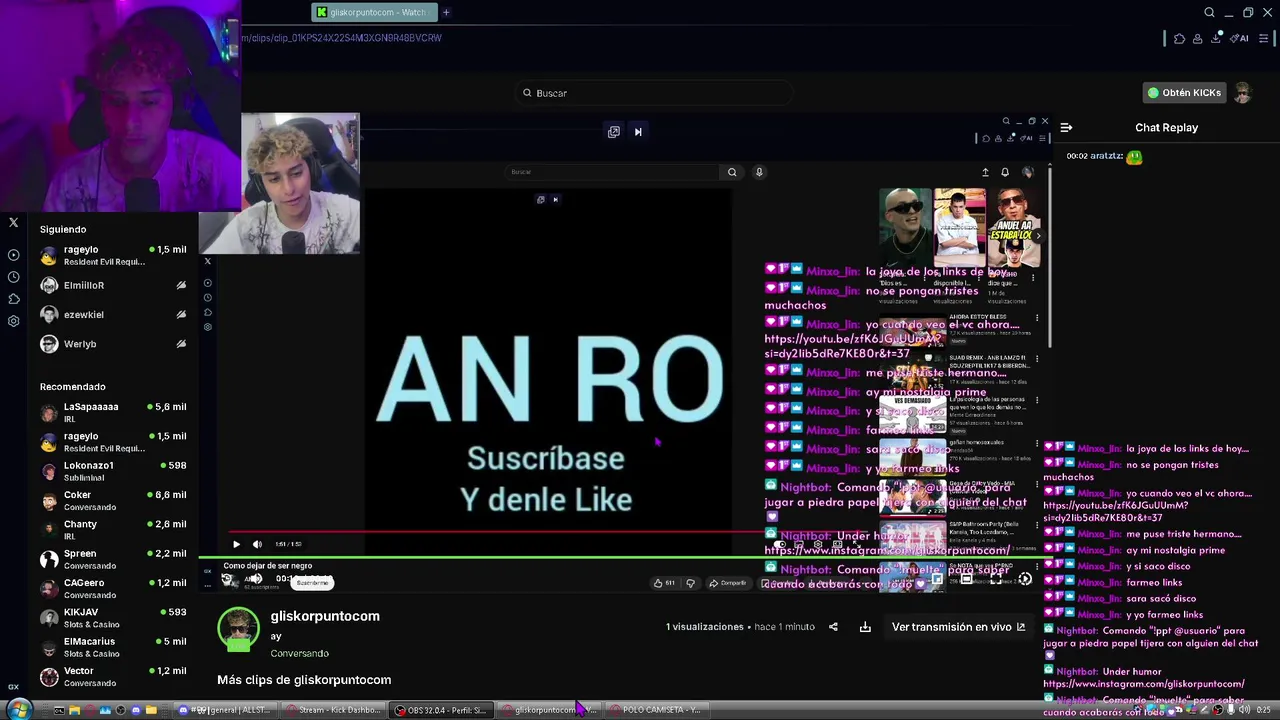Viewport: 1280px width, 720px height.
Task: Click the Compartir share button
Action: pos(727,583)
